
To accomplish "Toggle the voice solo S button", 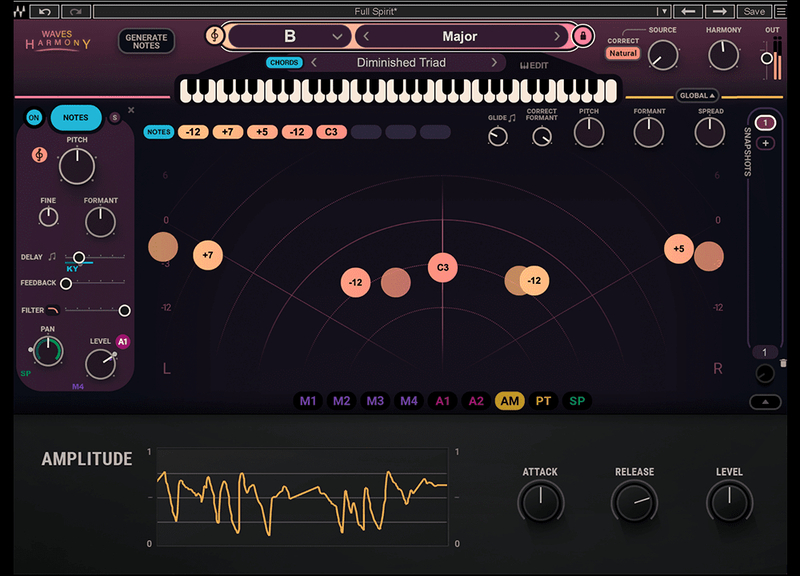I will click(115, 117).
